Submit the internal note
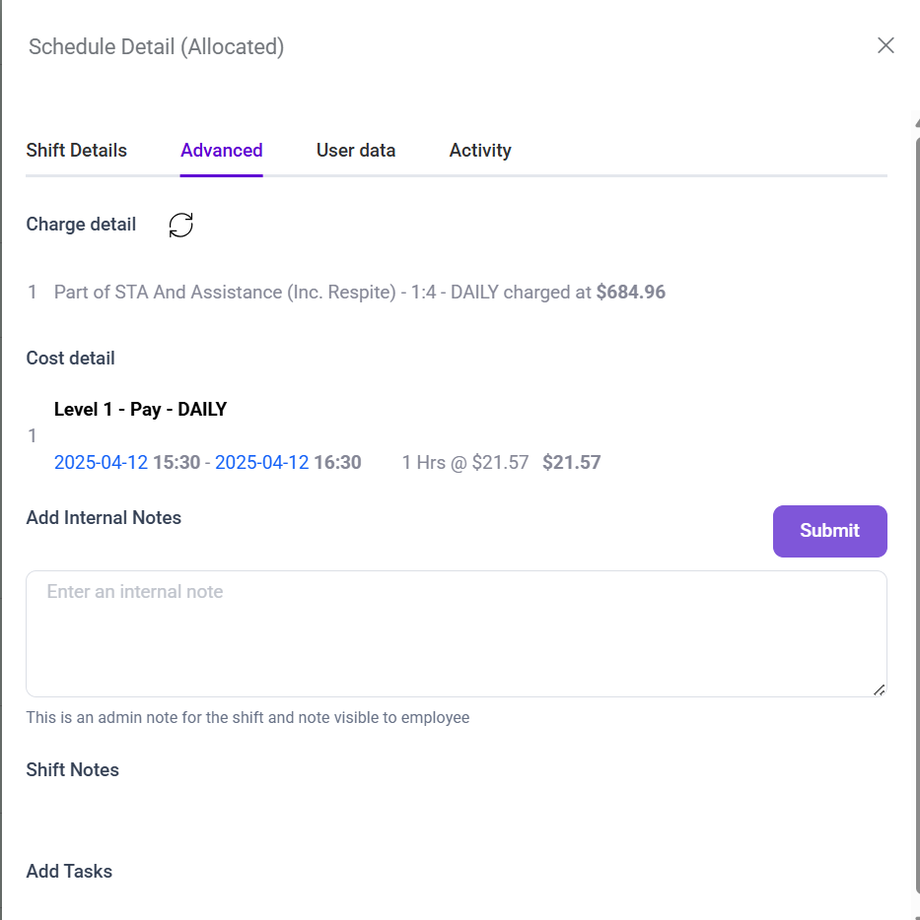This screenshot has width=920, height=920. [829, 531]
